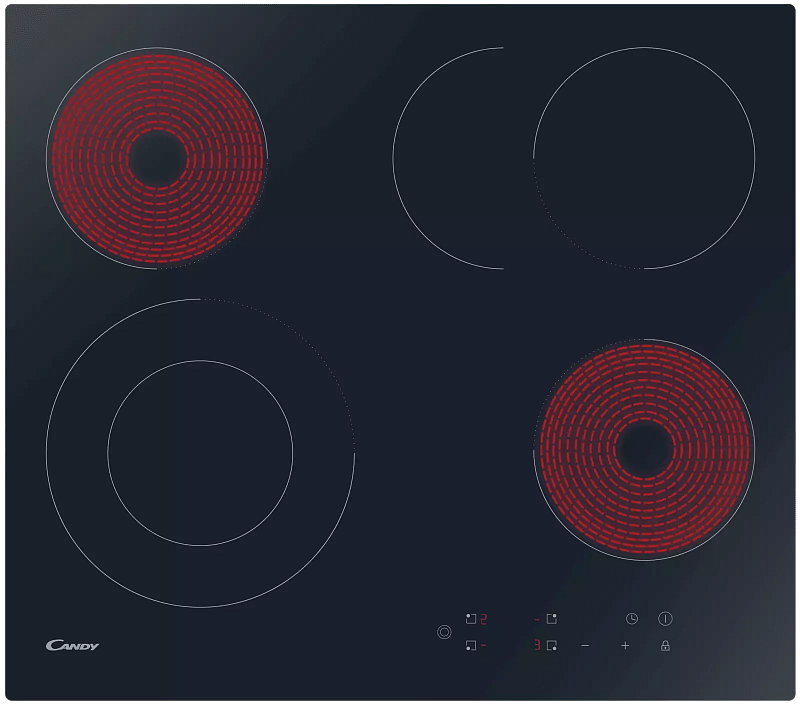This screenshot has width=800, height=704.
Task: Tap the power level display showing 2
Action: click(x=483, y=617)
